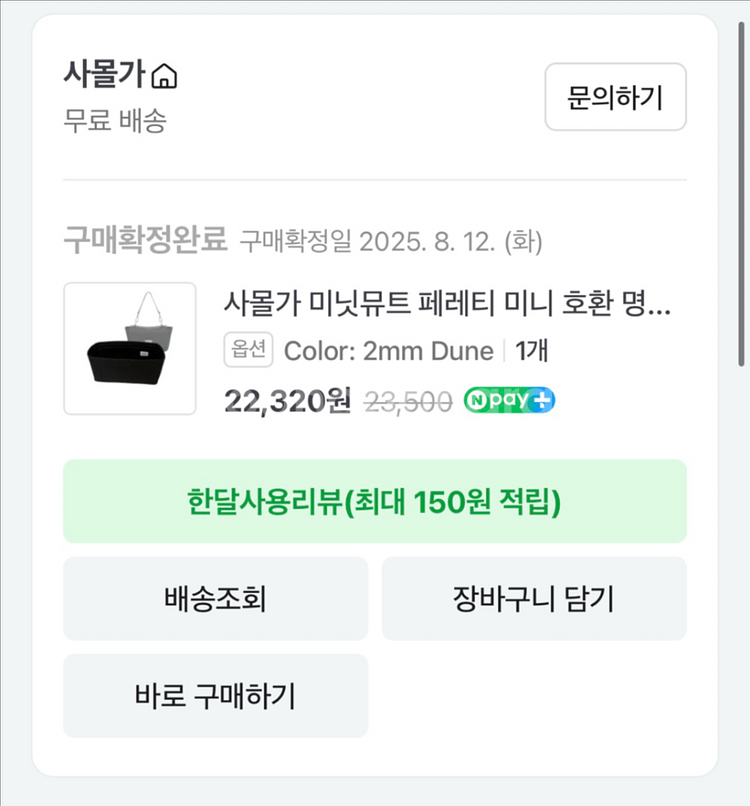750x806 pixels.
Task: Open 한달사용리뷰 review button
Action: tap(374, 501)
